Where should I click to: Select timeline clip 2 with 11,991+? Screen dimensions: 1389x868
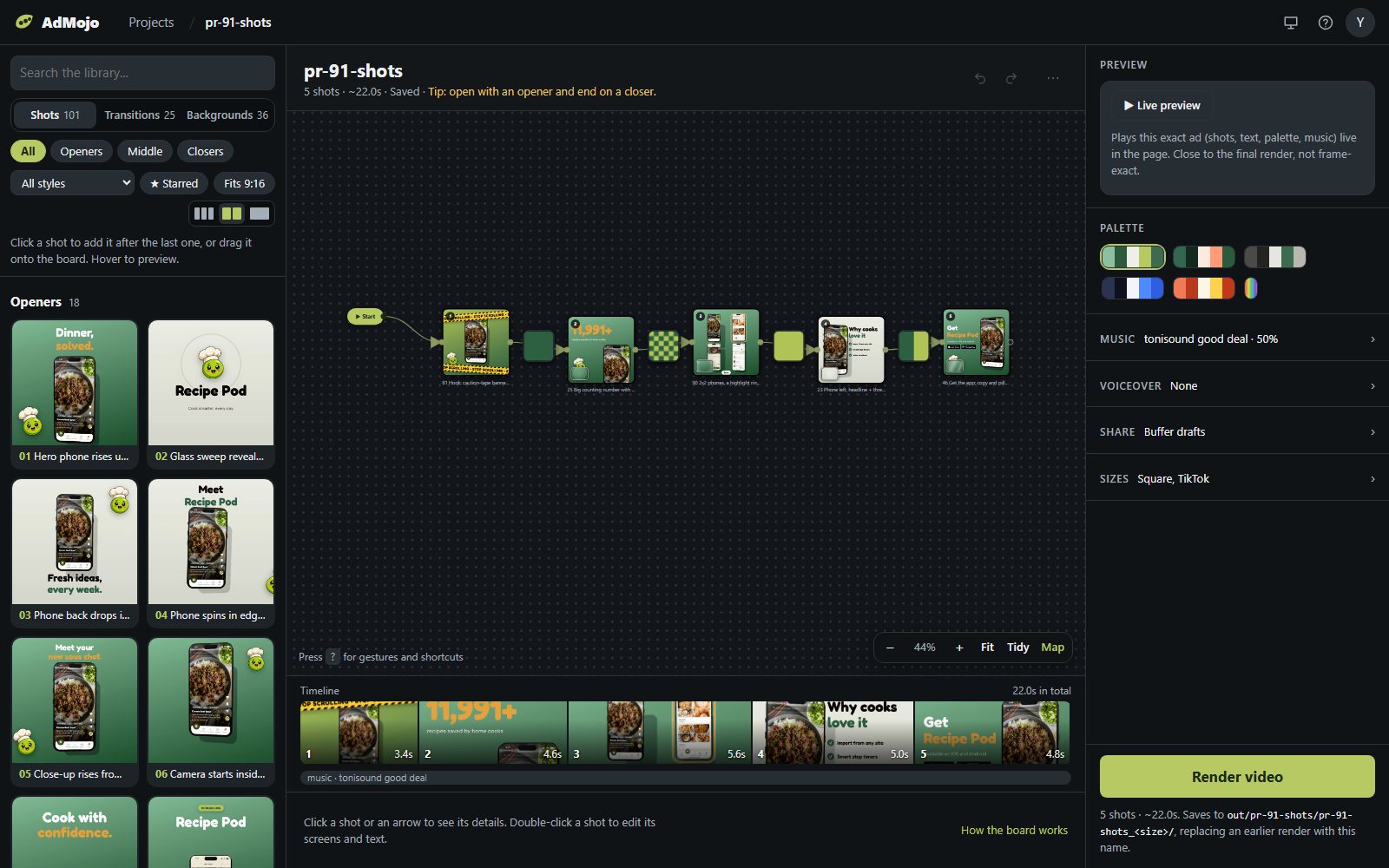click(493, 733)
